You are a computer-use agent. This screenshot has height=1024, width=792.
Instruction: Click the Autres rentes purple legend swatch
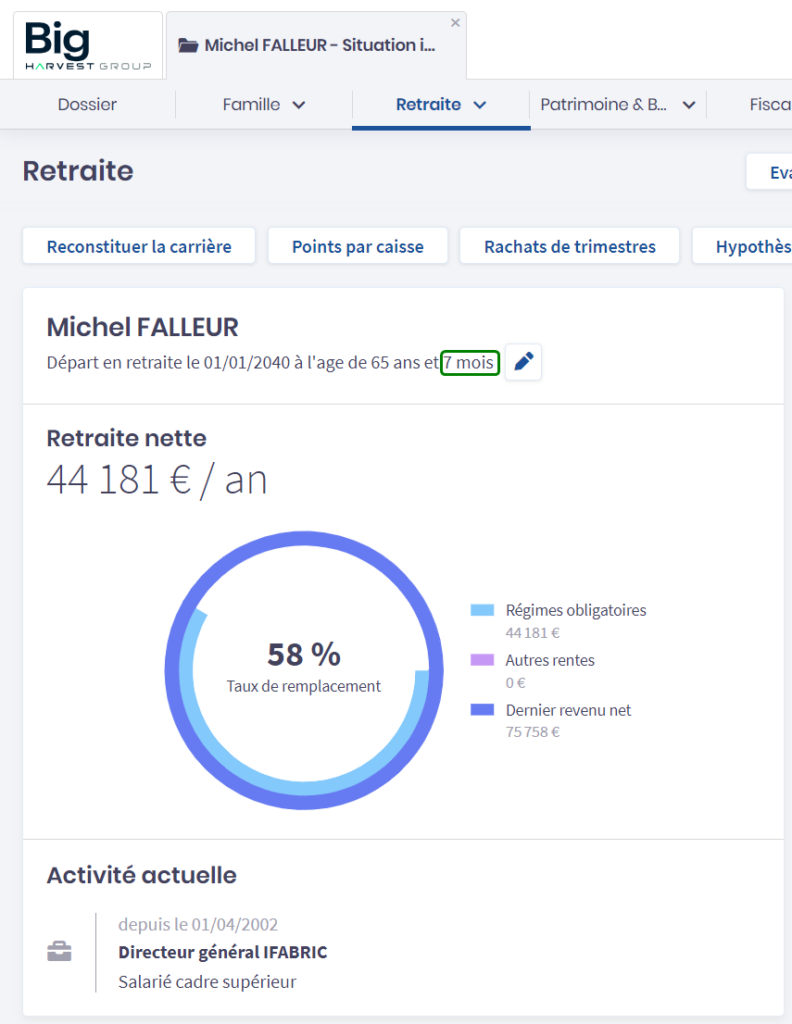point(482,660)
